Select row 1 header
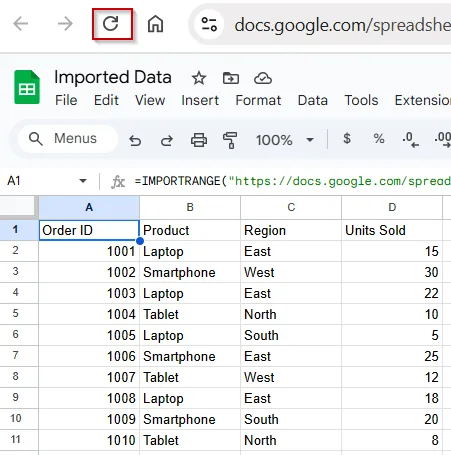This screenshot has width=451, height=455. 19,230
